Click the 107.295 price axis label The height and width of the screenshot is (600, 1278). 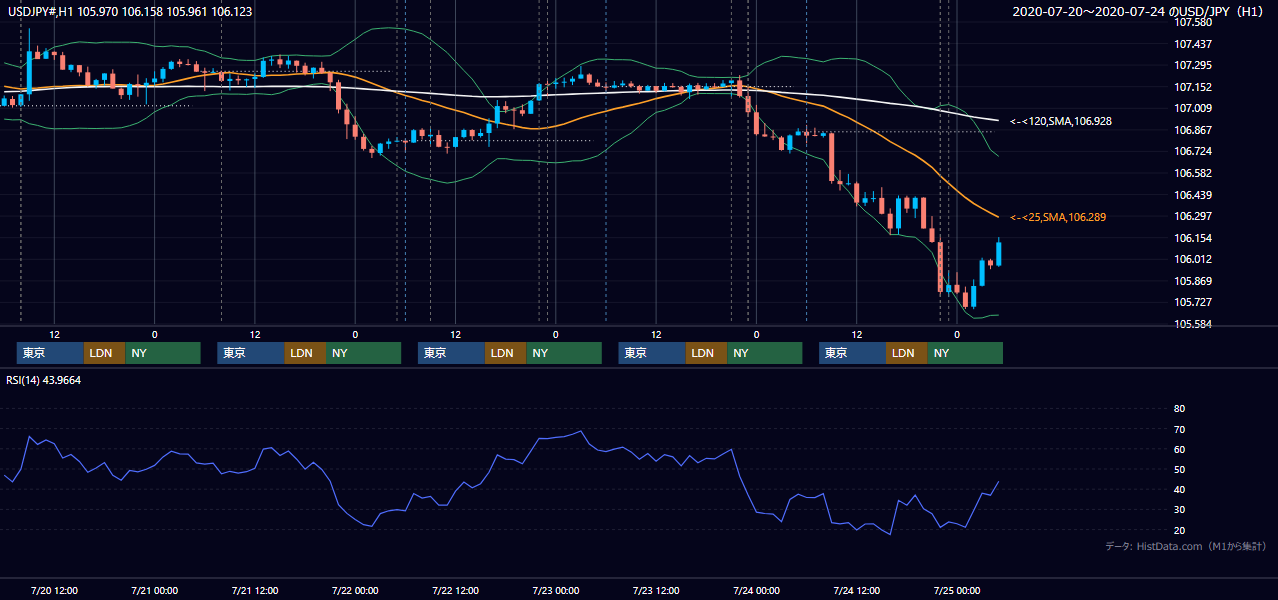click(1192, 65)
